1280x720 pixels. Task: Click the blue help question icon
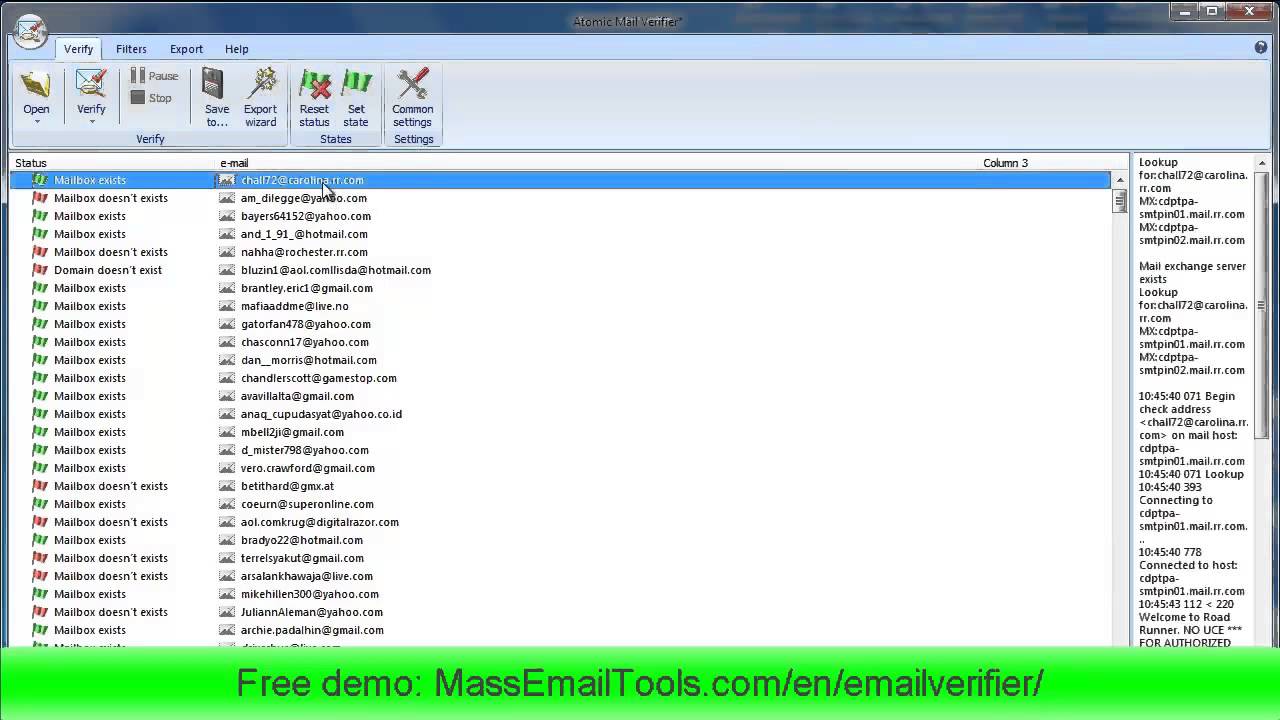pyautogui.click(x=1261, y=48)
